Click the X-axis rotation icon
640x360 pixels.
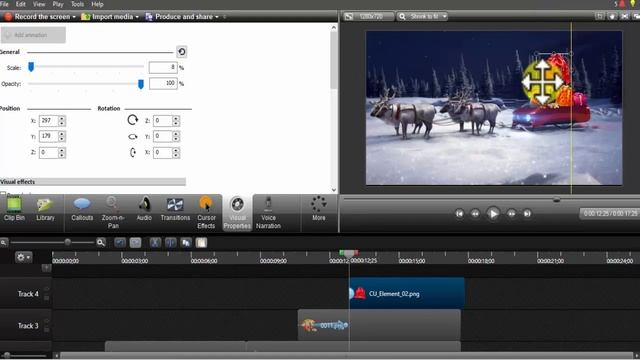[133, 153]
